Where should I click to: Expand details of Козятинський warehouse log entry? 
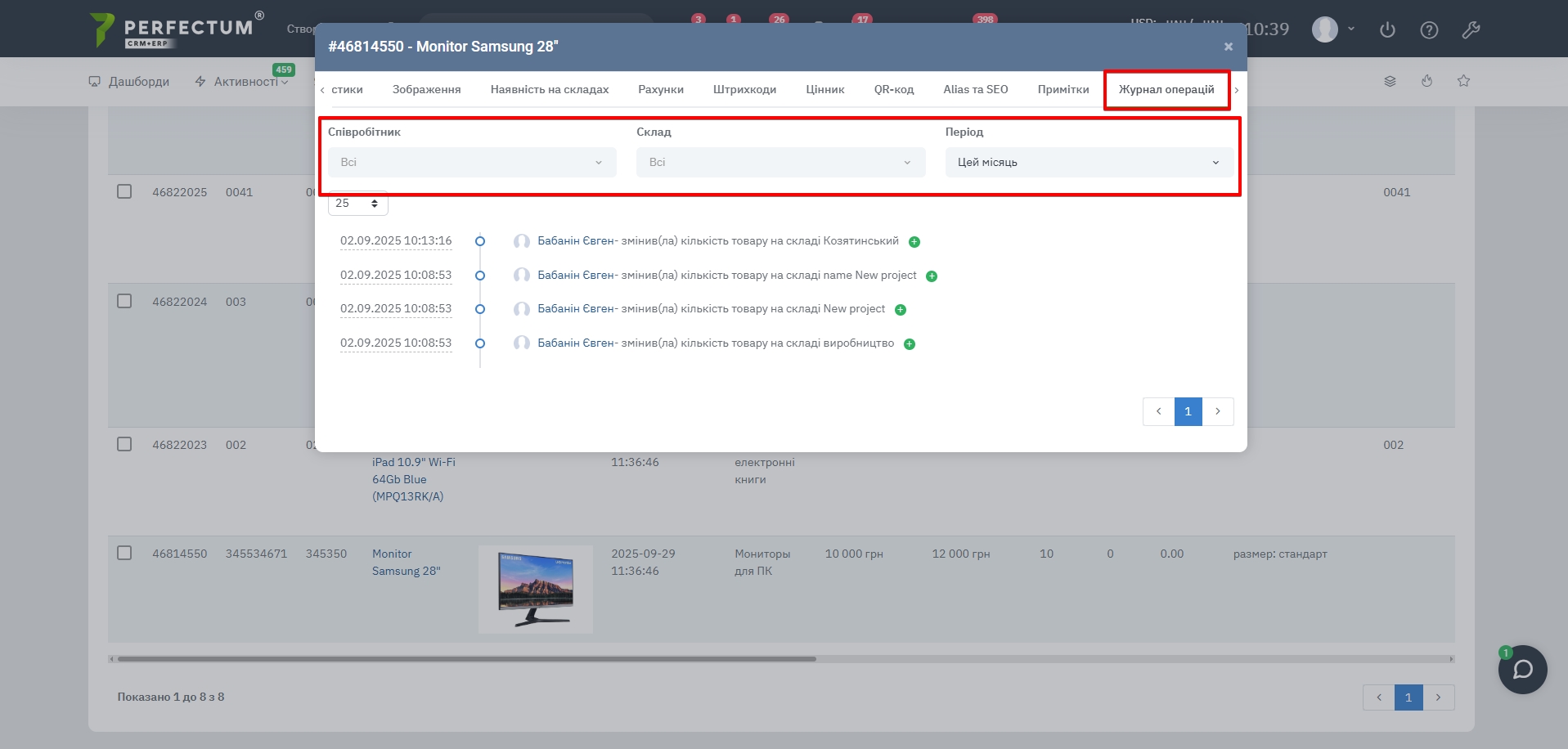[x=914, y=242]
